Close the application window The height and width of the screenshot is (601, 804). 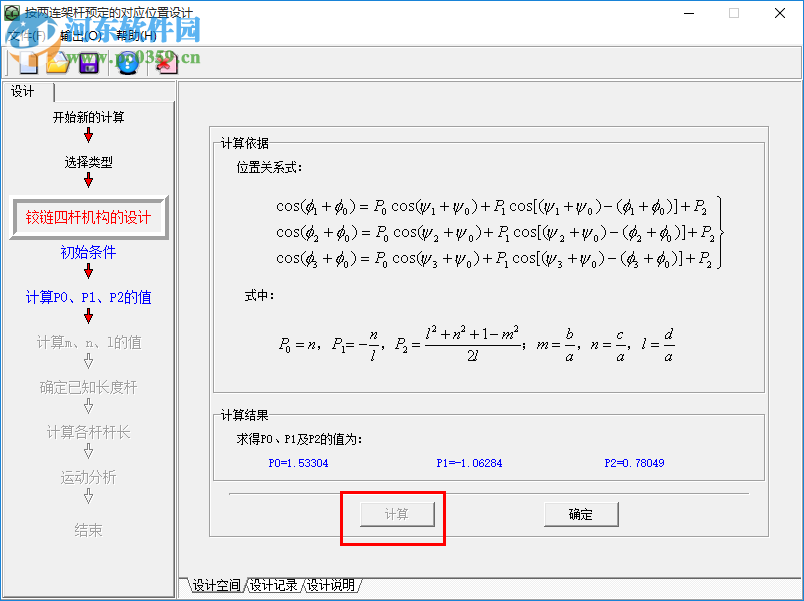[x=779, y=13]
